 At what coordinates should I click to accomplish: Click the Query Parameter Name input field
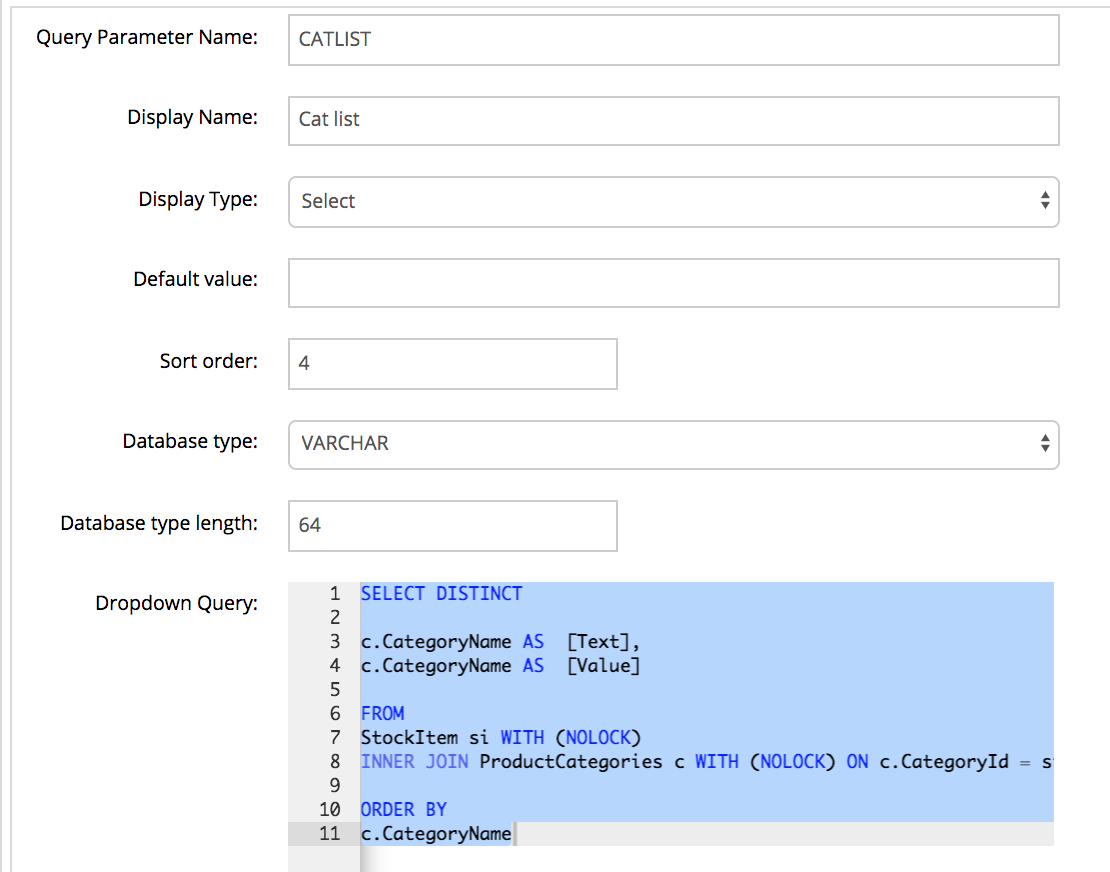point(673,40)
